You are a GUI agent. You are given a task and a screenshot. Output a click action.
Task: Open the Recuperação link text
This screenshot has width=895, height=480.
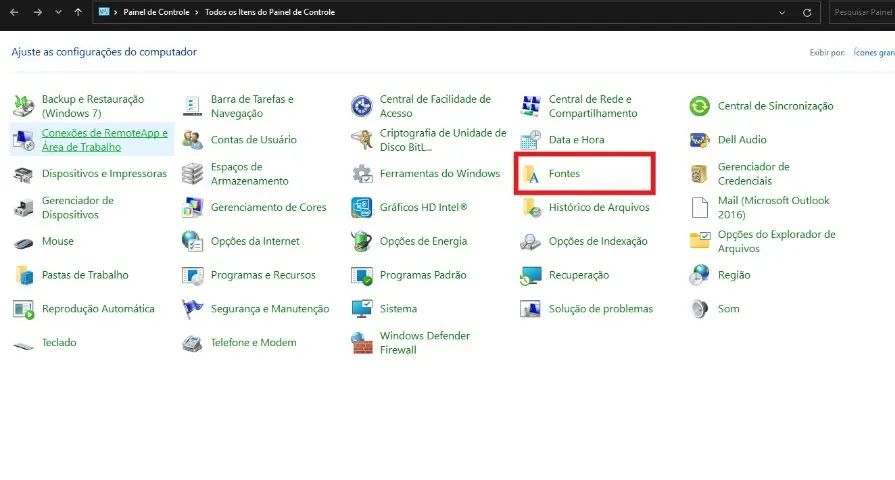click(579, 275)
